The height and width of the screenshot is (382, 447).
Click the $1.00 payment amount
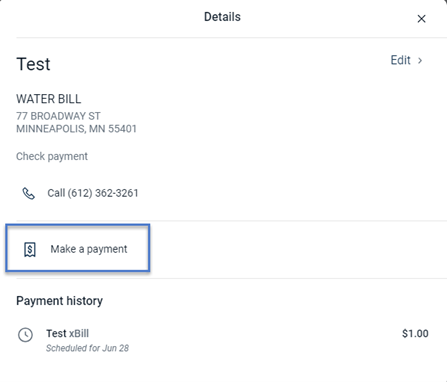(x=415, y=334)
